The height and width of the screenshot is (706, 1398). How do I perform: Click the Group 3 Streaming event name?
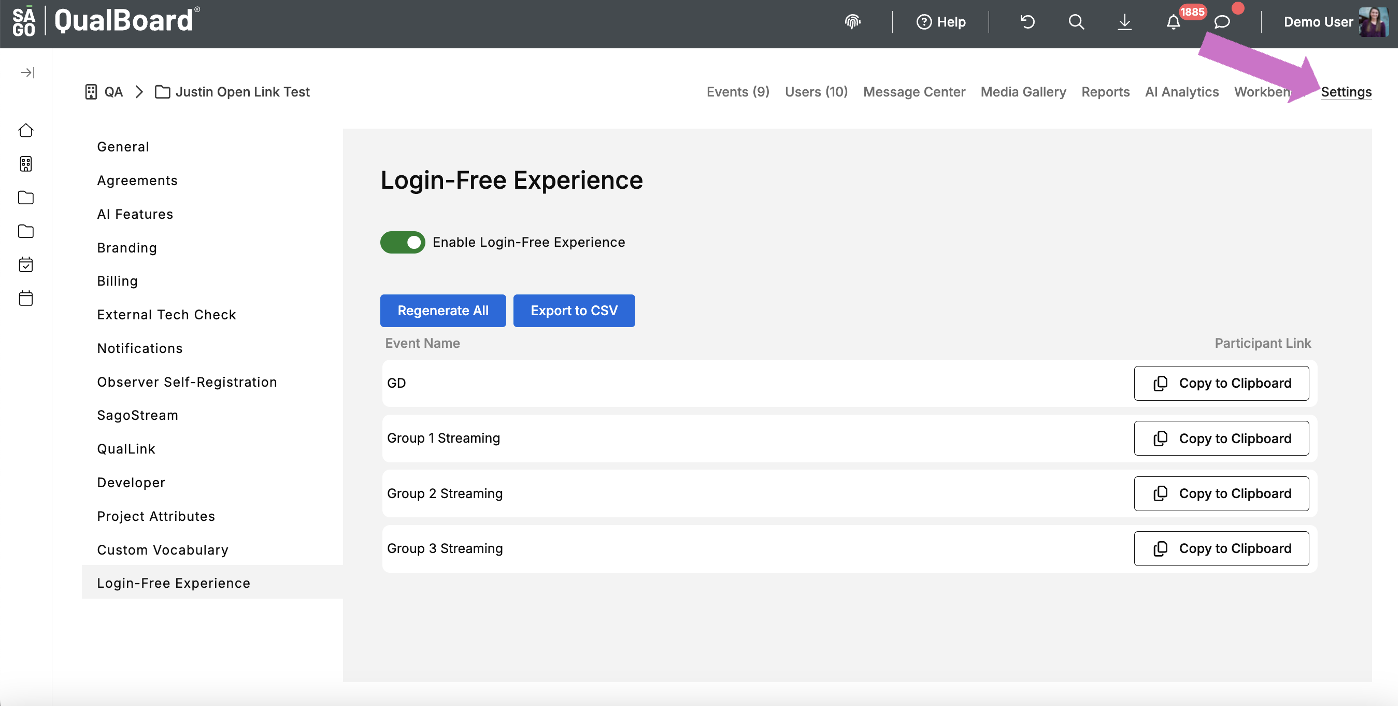[x=445, y=548]
